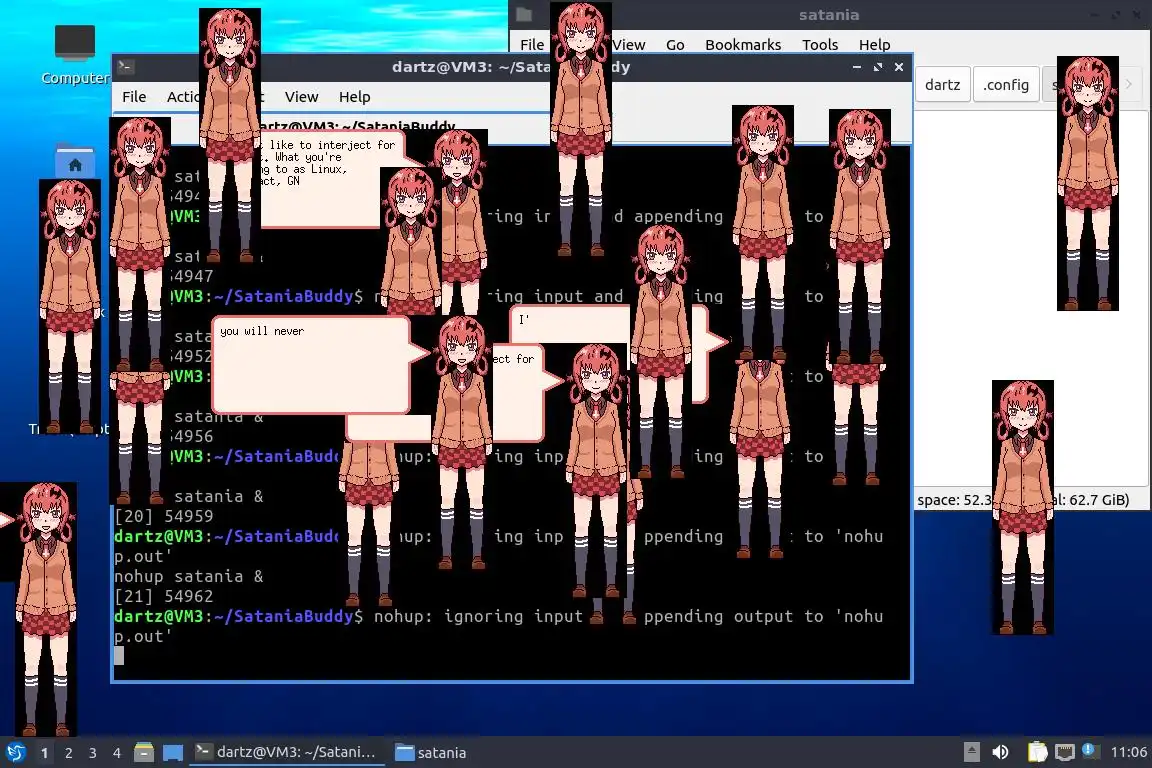
Task: Click Satania figure at the screen's bottom-left corner
Action: (46, 609)
